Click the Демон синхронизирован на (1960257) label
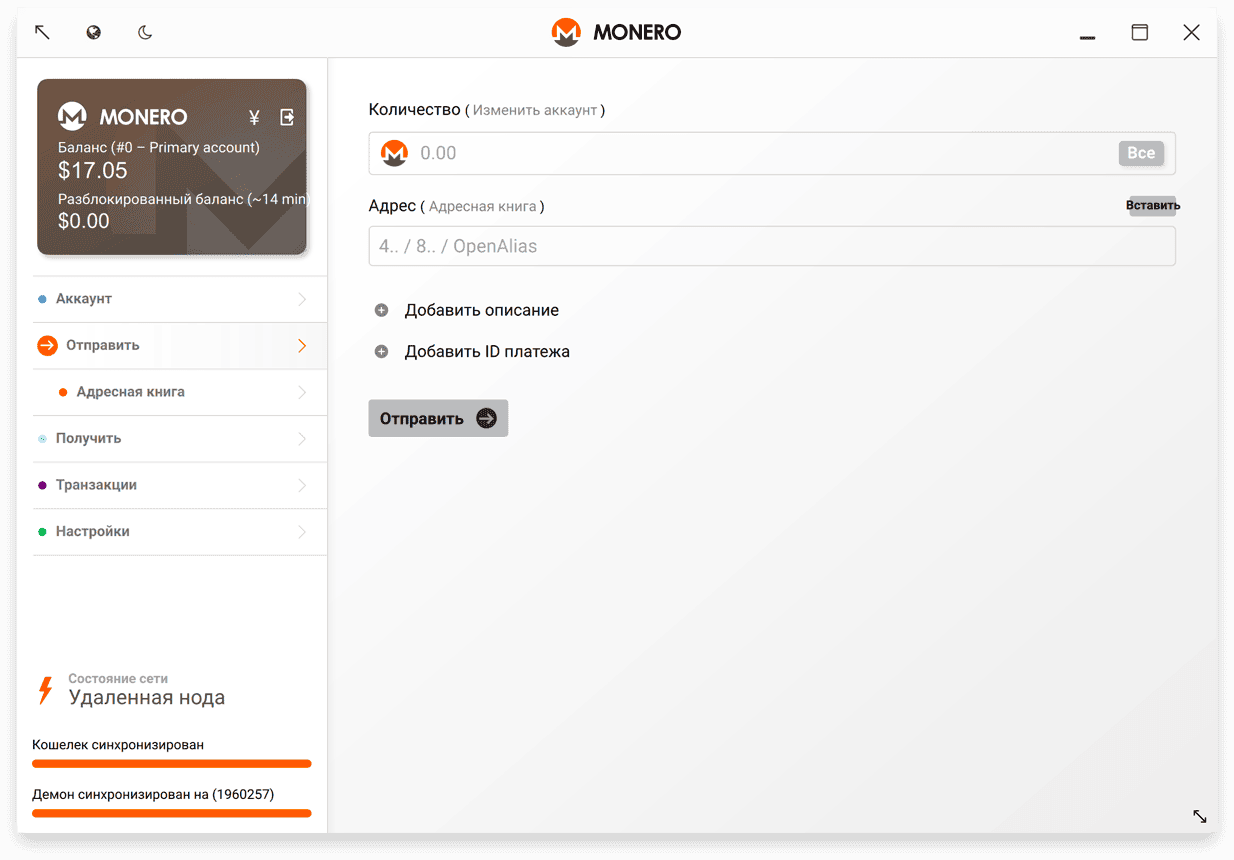The height and width of the screenshot is (860, 1234). (x=153, y=795)
